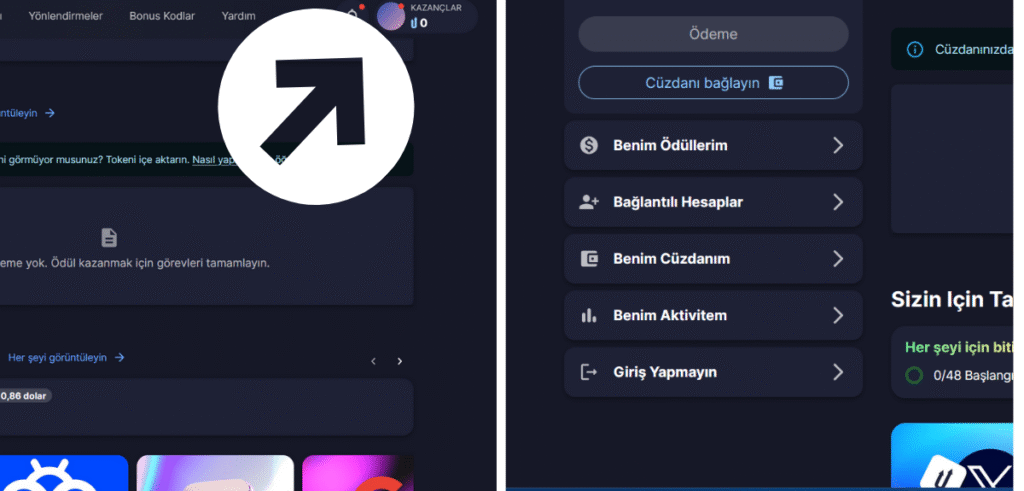The width and height of the screenshot is (1024, 491).
Task: Click the Cüzdanı bağlayın button
Action: 713,83
